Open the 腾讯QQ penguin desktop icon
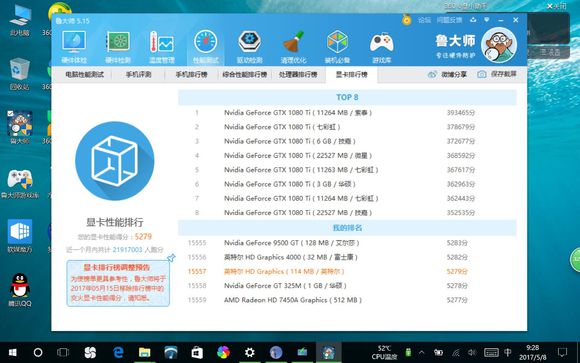580x363 pixels. (x=20, y=290)
